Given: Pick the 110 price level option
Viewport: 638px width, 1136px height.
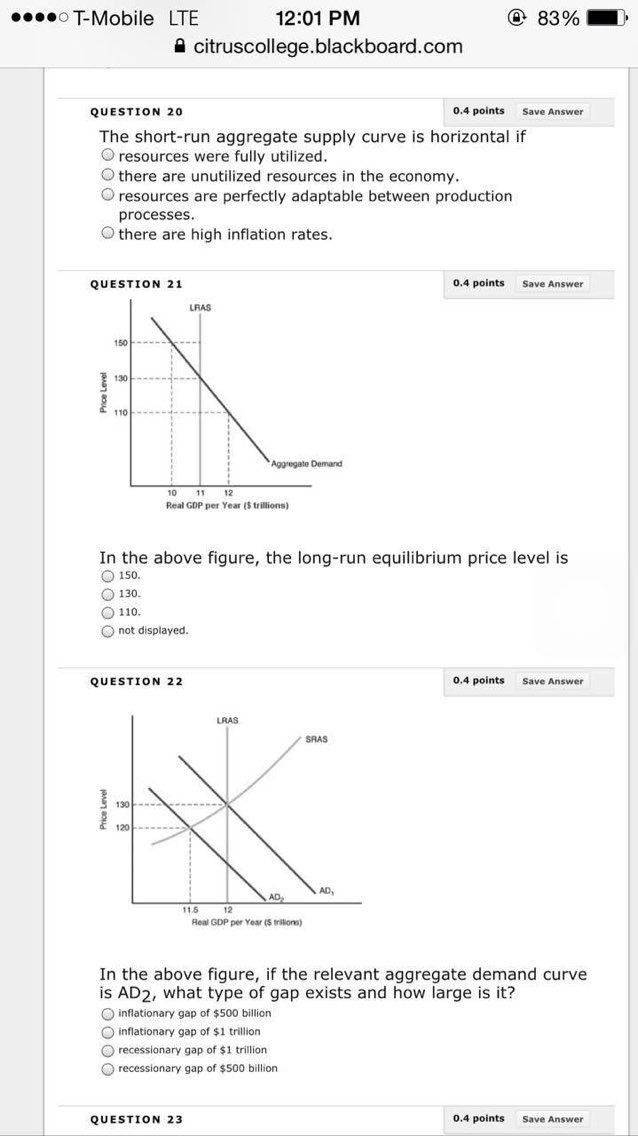Looking at the screenshot, I should (x=107, y=612).
